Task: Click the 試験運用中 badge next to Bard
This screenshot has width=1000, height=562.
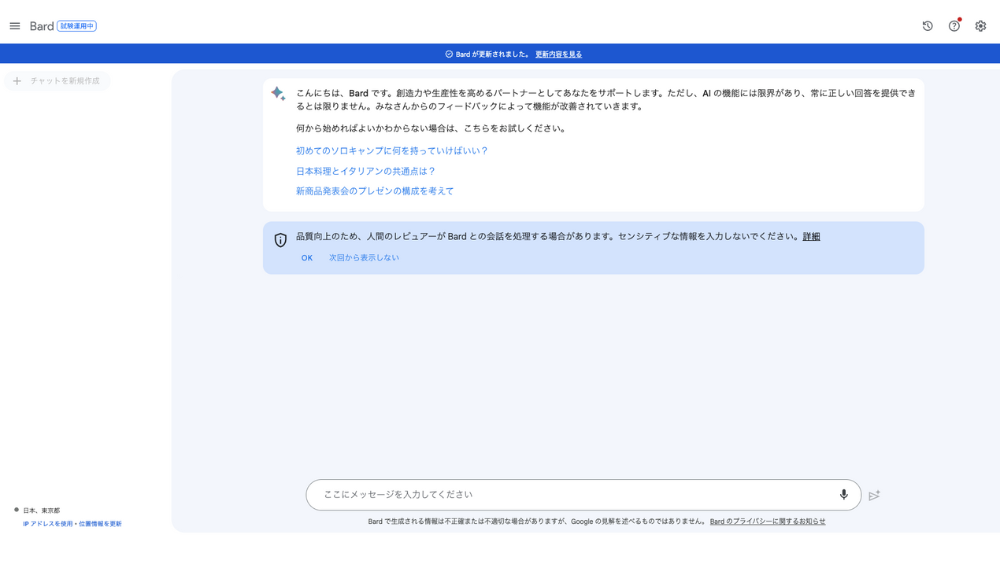Action: (x=77, y=26)
